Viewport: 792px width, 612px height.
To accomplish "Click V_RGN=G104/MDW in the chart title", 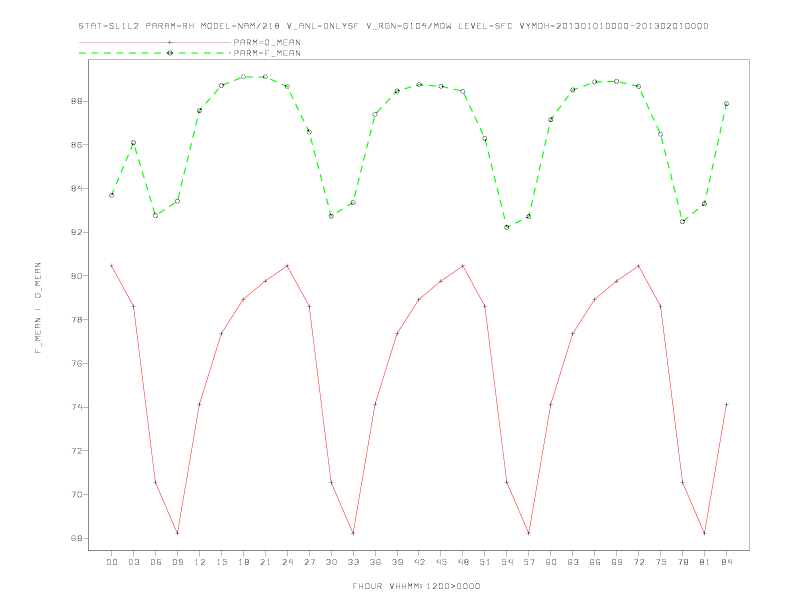I will (409, 26).
